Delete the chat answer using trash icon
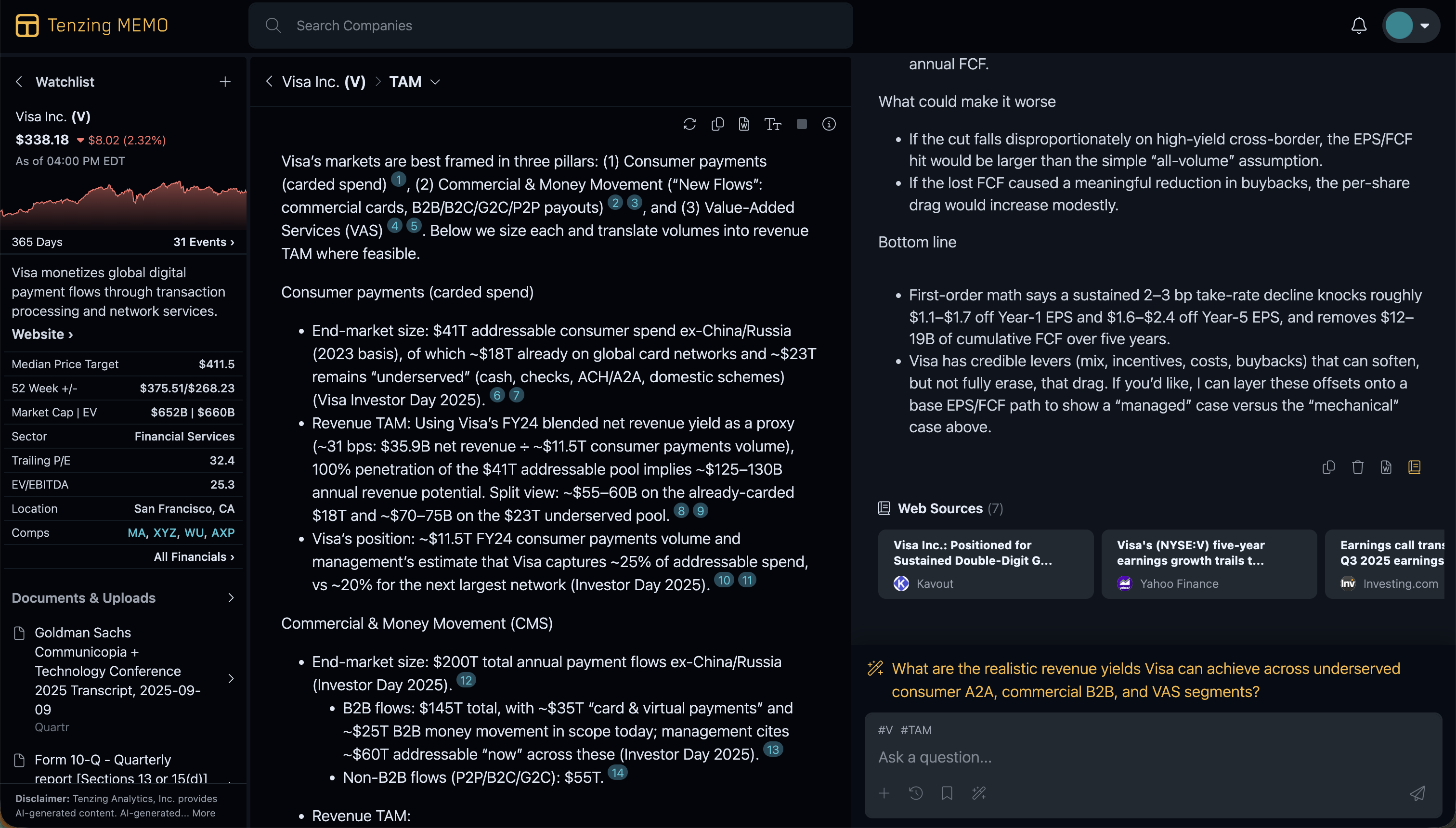This screenshot has height=828, width=1456. coord(1358,467)
